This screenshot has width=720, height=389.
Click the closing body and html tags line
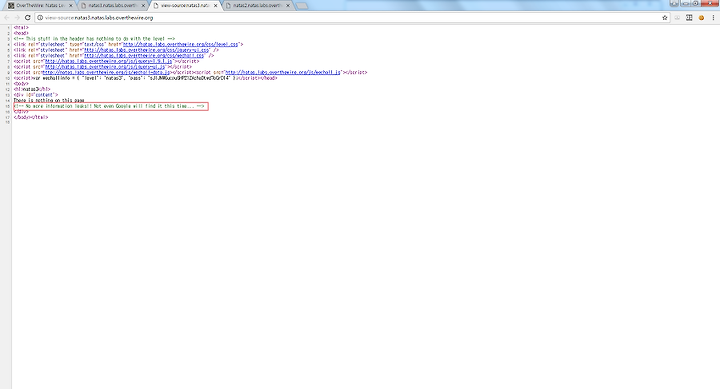pyautogui.click(x=31, y=117)
